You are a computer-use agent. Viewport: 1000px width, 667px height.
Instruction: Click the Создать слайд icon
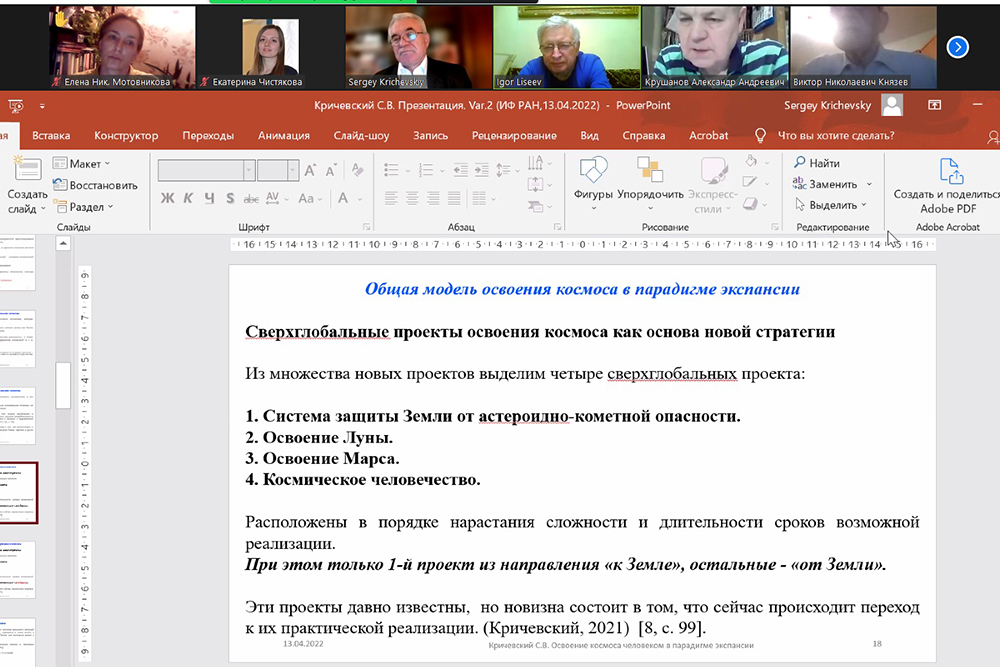click(x=26, y=172)
